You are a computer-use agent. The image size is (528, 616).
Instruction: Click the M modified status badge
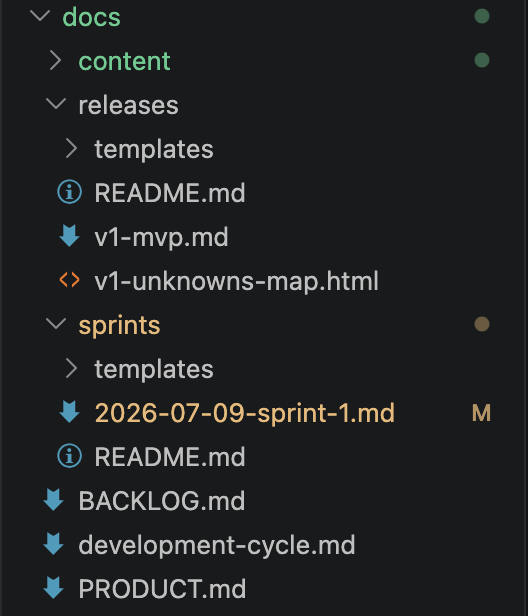pyautogui.click(x=482, y=413)
